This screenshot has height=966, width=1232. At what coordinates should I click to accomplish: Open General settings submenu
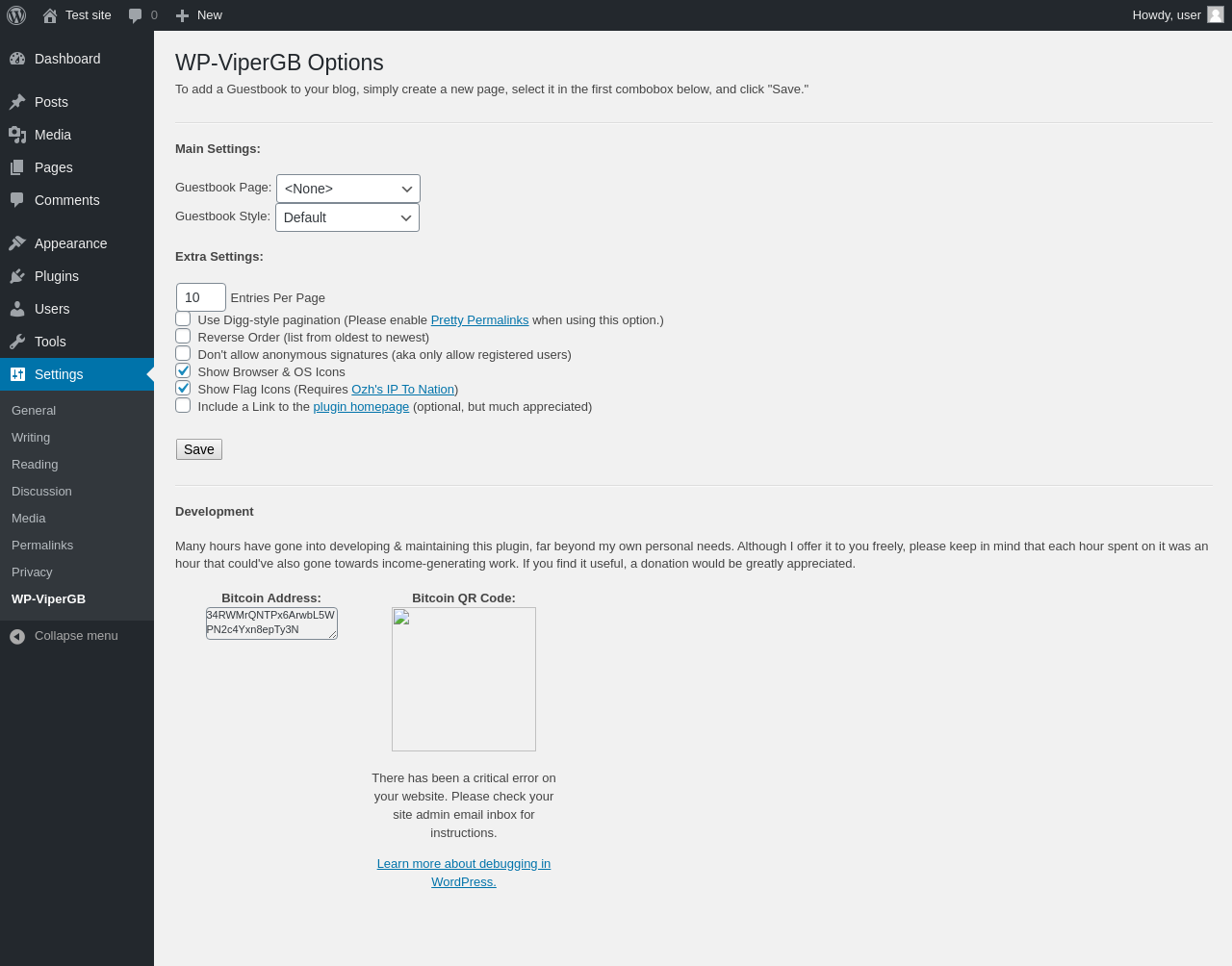34,410
